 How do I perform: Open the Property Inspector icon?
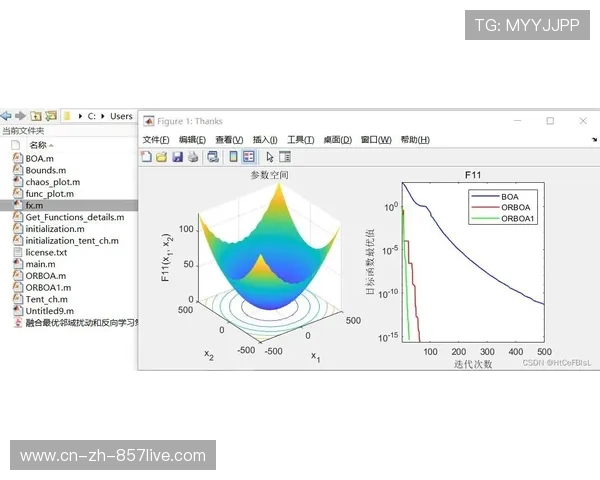pos(285,157)
